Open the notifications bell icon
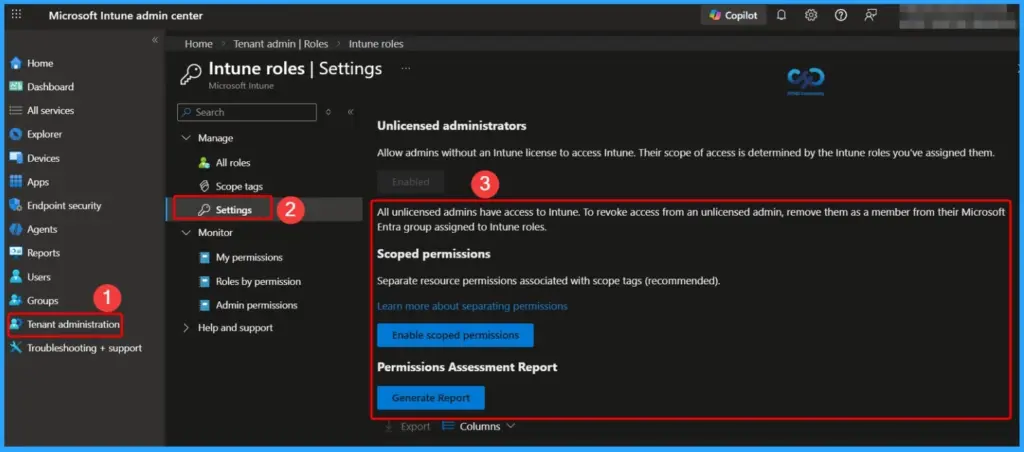Image resolution: width=1024 pixels, height=452 pixels. point(781,15)
